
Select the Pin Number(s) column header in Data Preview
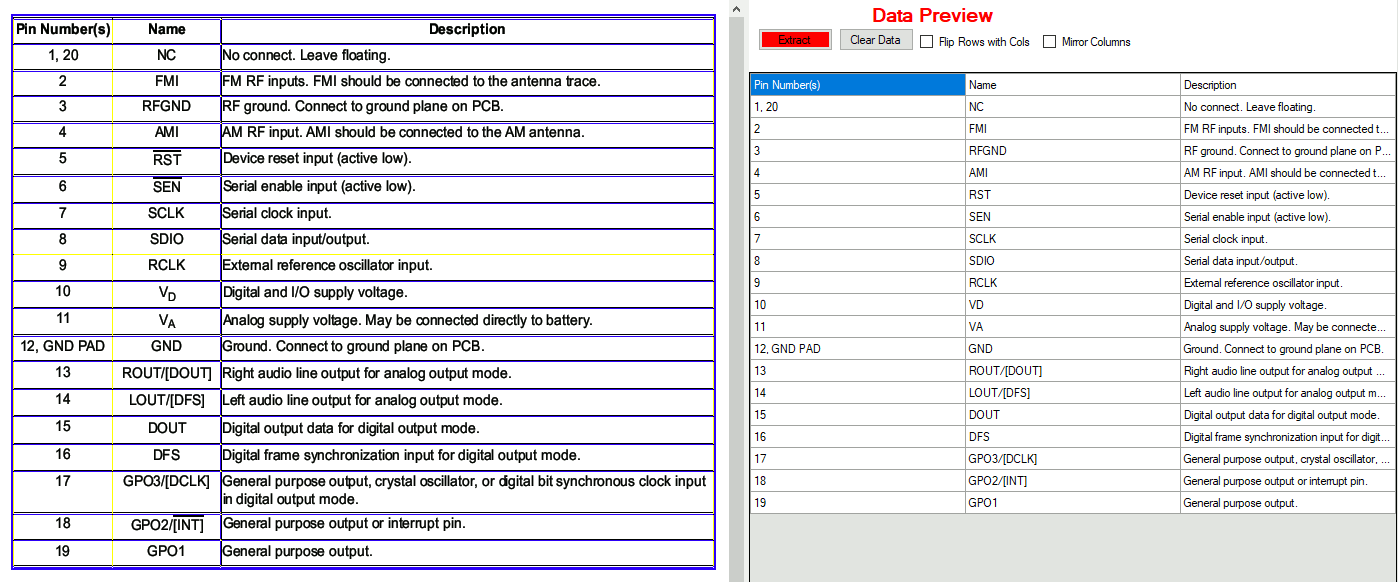pyautogui.click(x=858, y=85)
